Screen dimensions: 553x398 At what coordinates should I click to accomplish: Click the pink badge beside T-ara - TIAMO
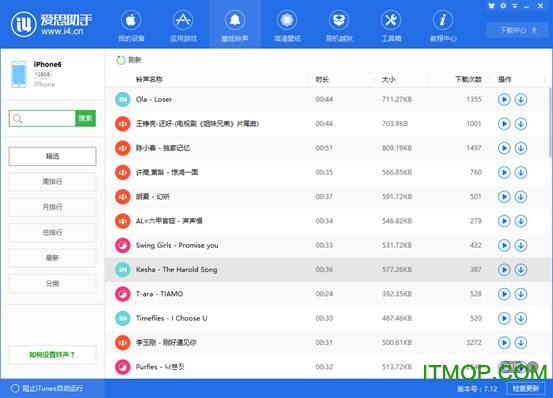[123, 294]
